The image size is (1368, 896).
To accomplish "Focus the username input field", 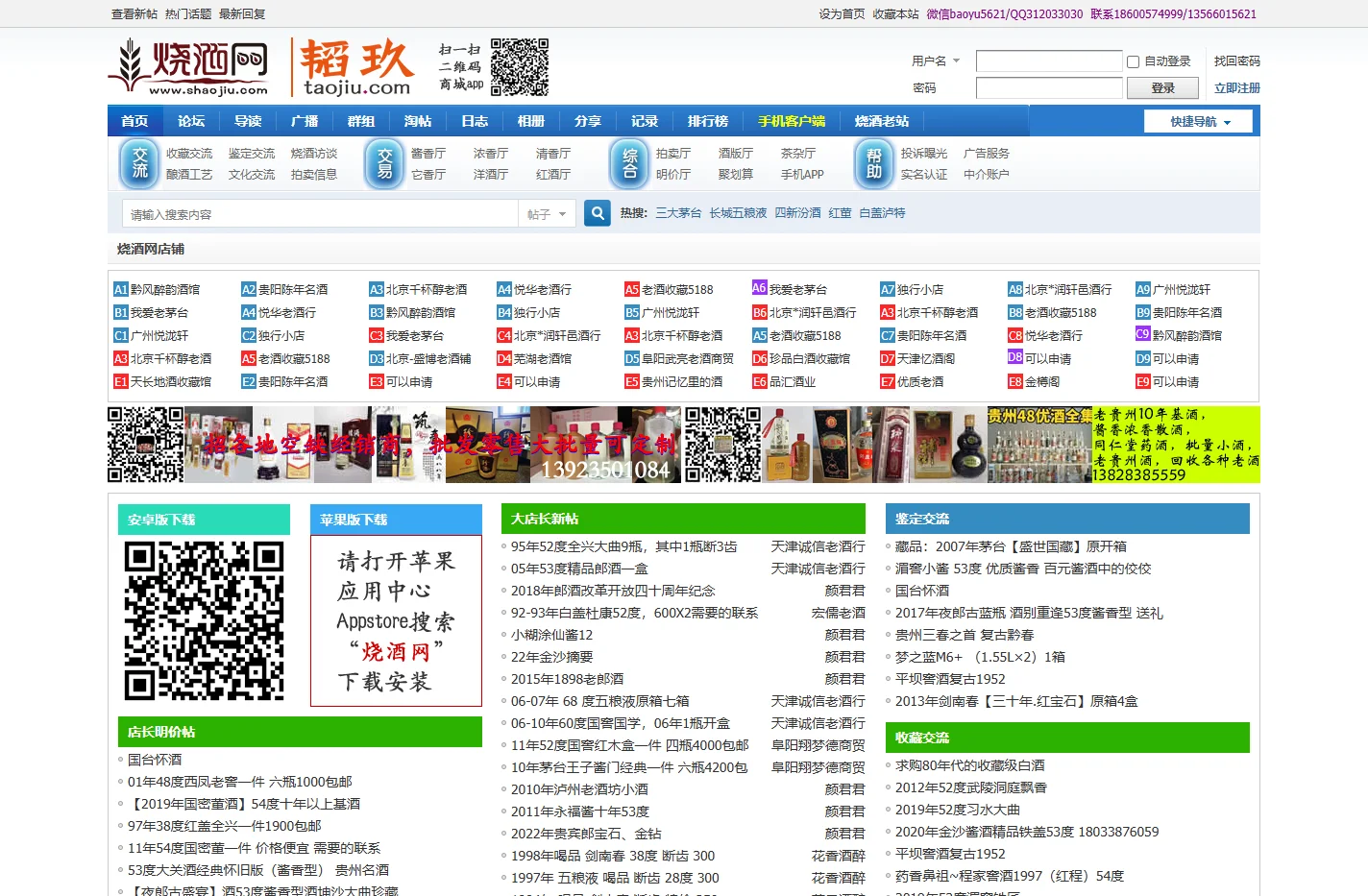I will [x=1049, y=61].
